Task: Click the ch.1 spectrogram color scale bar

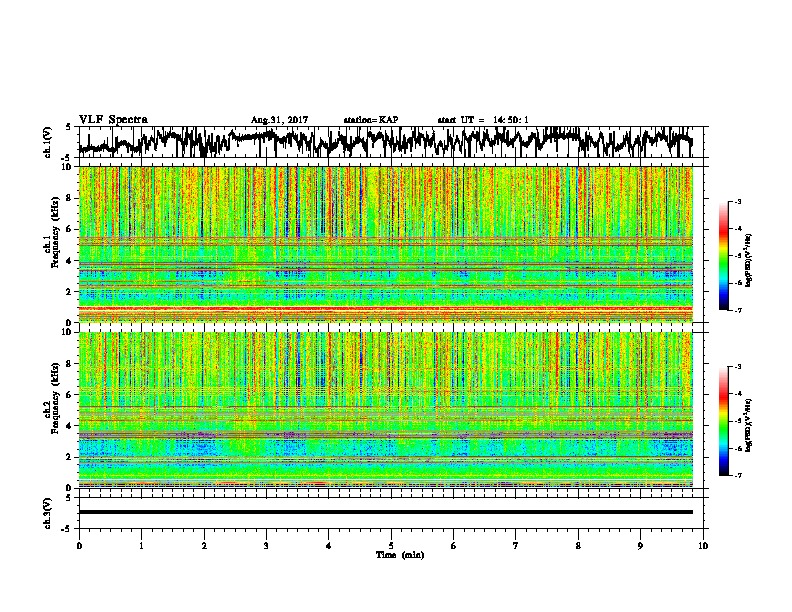Action: click(x=724, y=256)
